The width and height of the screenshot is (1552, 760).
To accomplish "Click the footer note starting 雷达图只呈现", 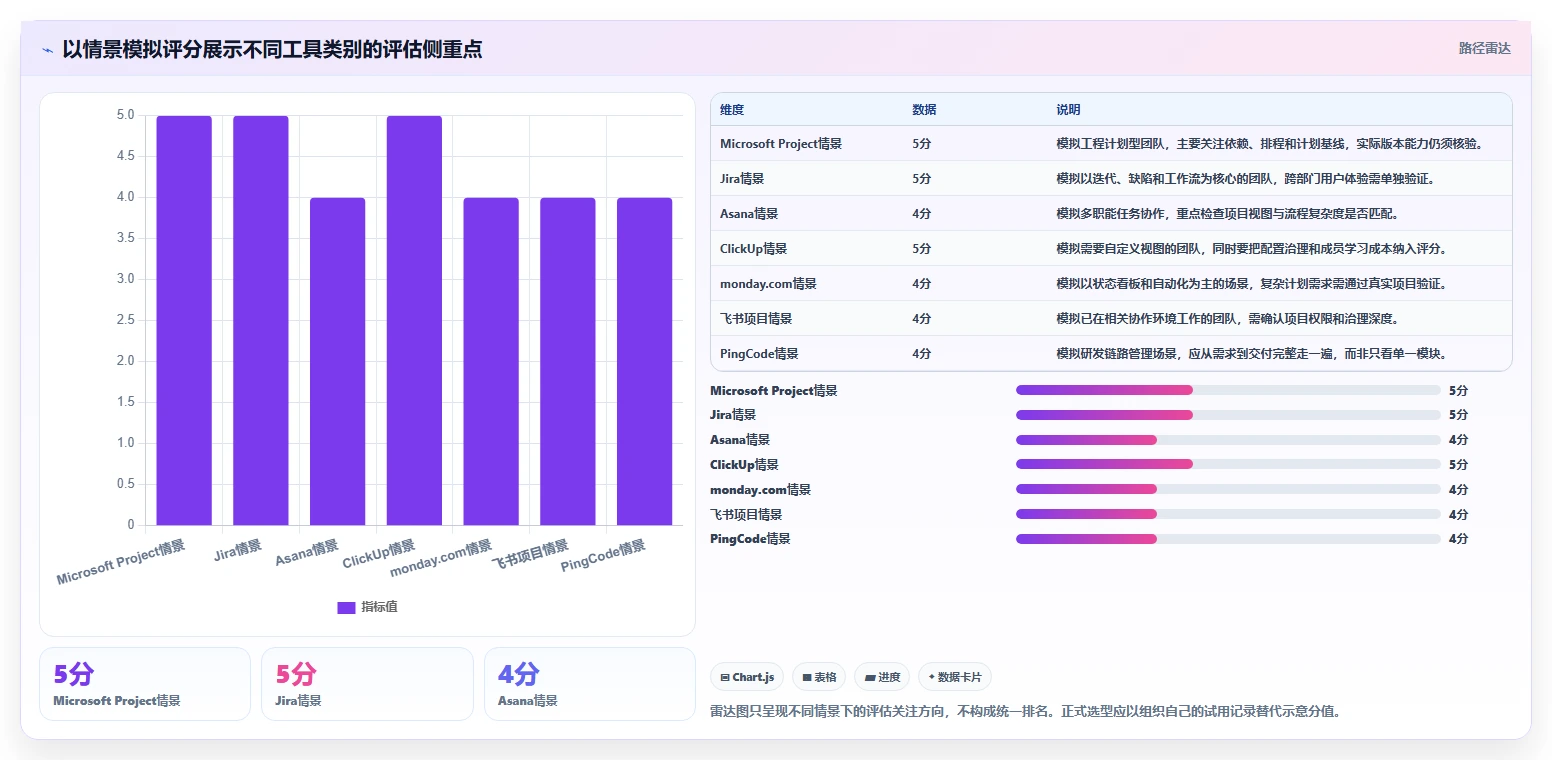I will point(1025,712).
